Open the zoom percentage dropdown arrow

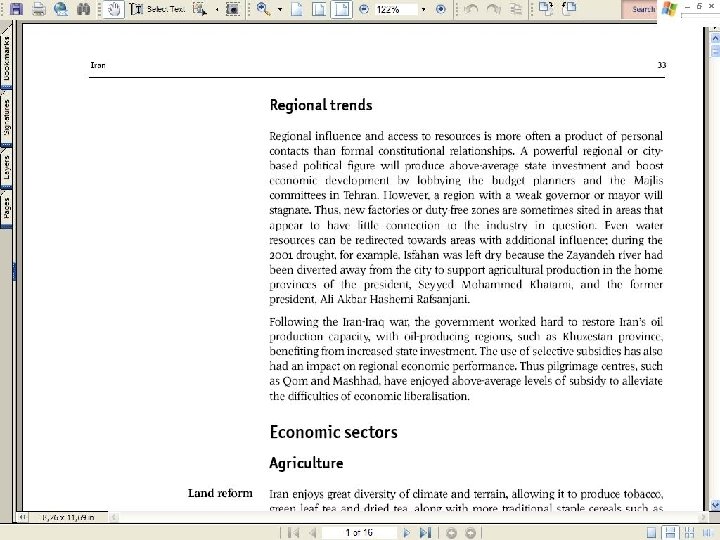click(423, 9)
